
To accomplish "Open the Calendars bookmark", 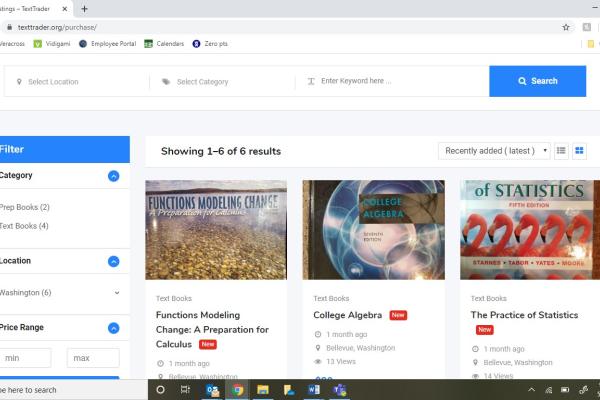I will click(164, 44).
